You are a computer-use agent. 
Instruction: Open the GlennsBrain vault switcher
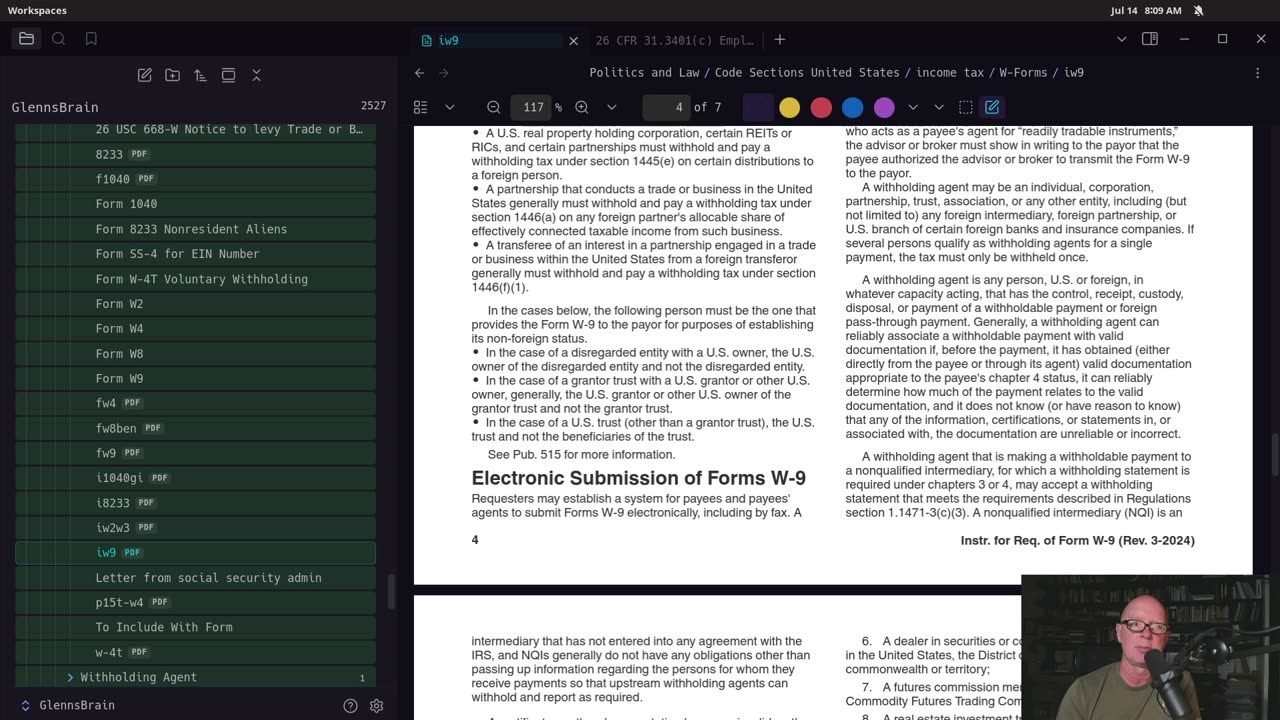pos(68,705)
